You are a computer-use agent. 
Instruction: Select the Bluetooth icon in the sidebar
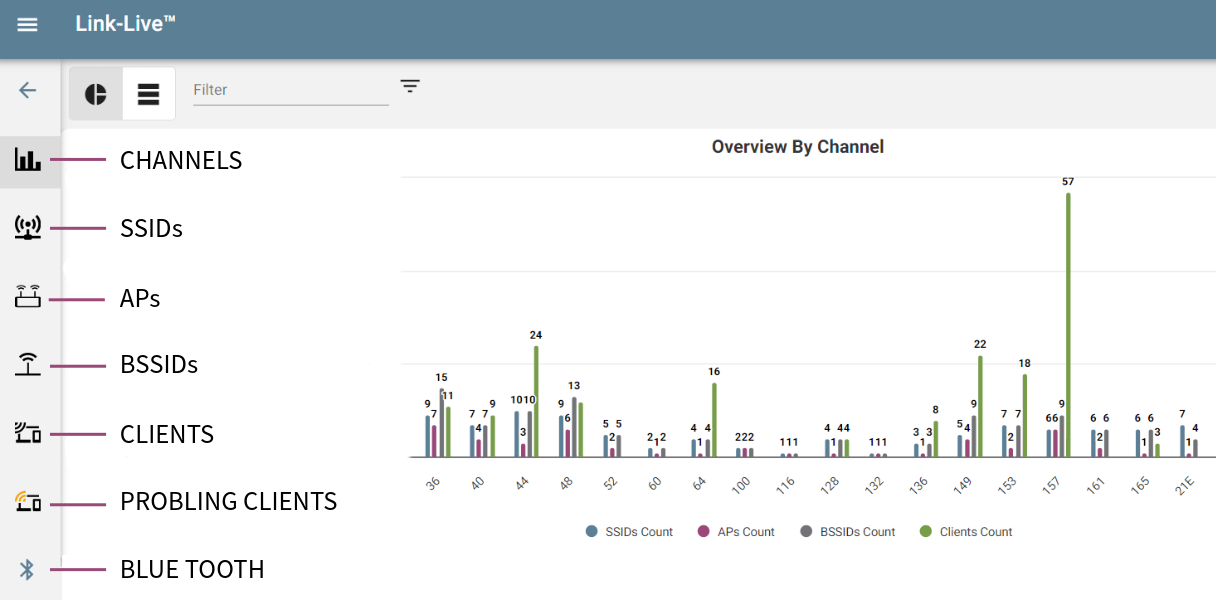(x=29, y=569)
